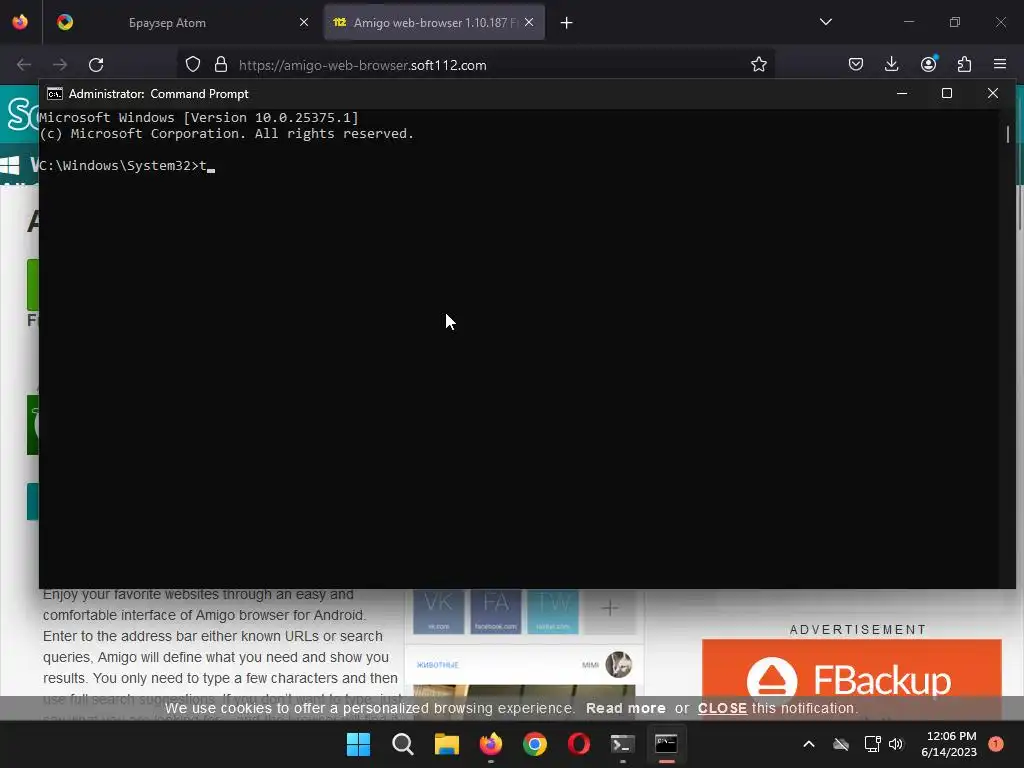
Task: Expand the list all tabs chevron
Action: click(825, 22)
